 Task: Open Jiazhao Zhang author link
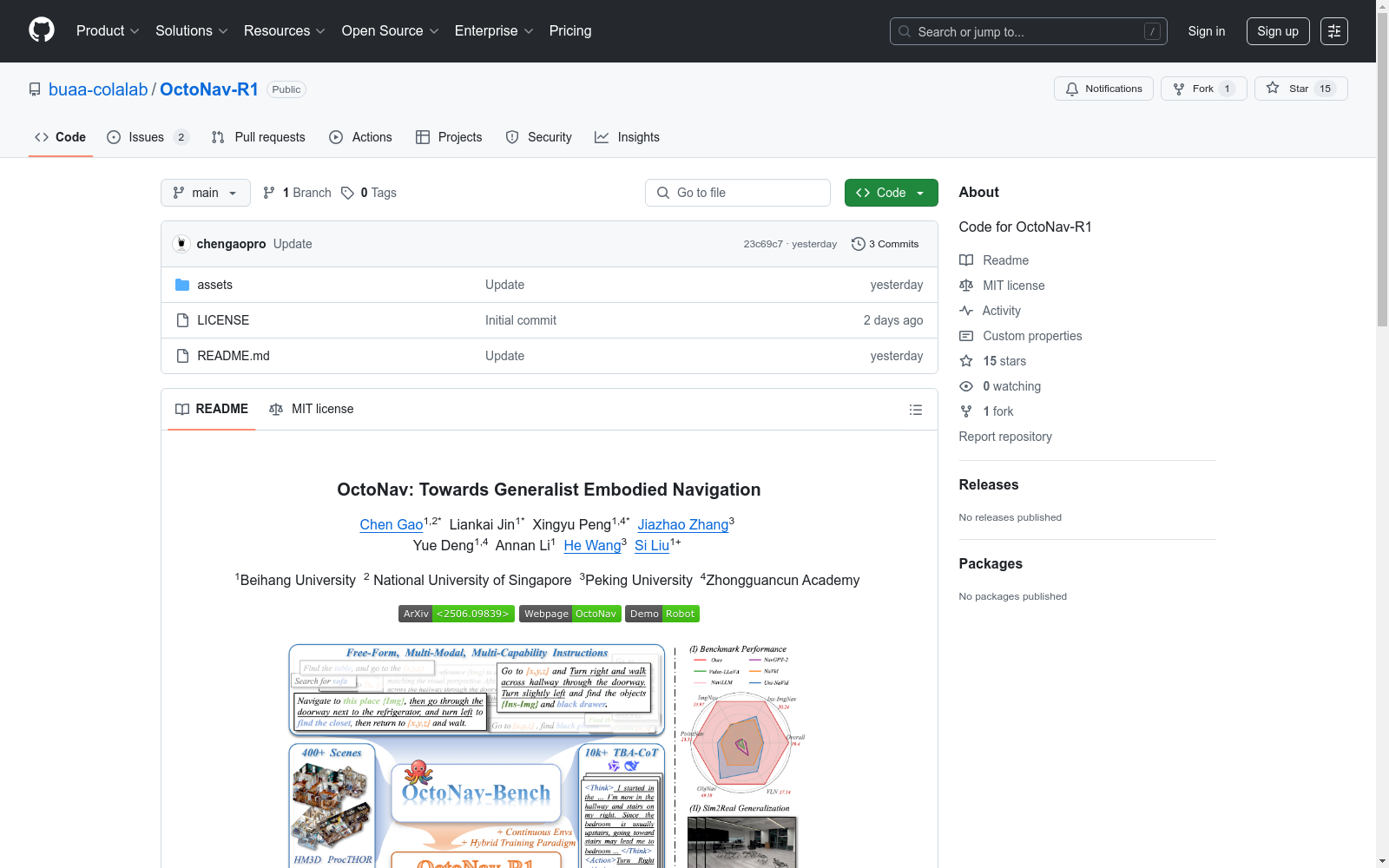click(683, 524)
